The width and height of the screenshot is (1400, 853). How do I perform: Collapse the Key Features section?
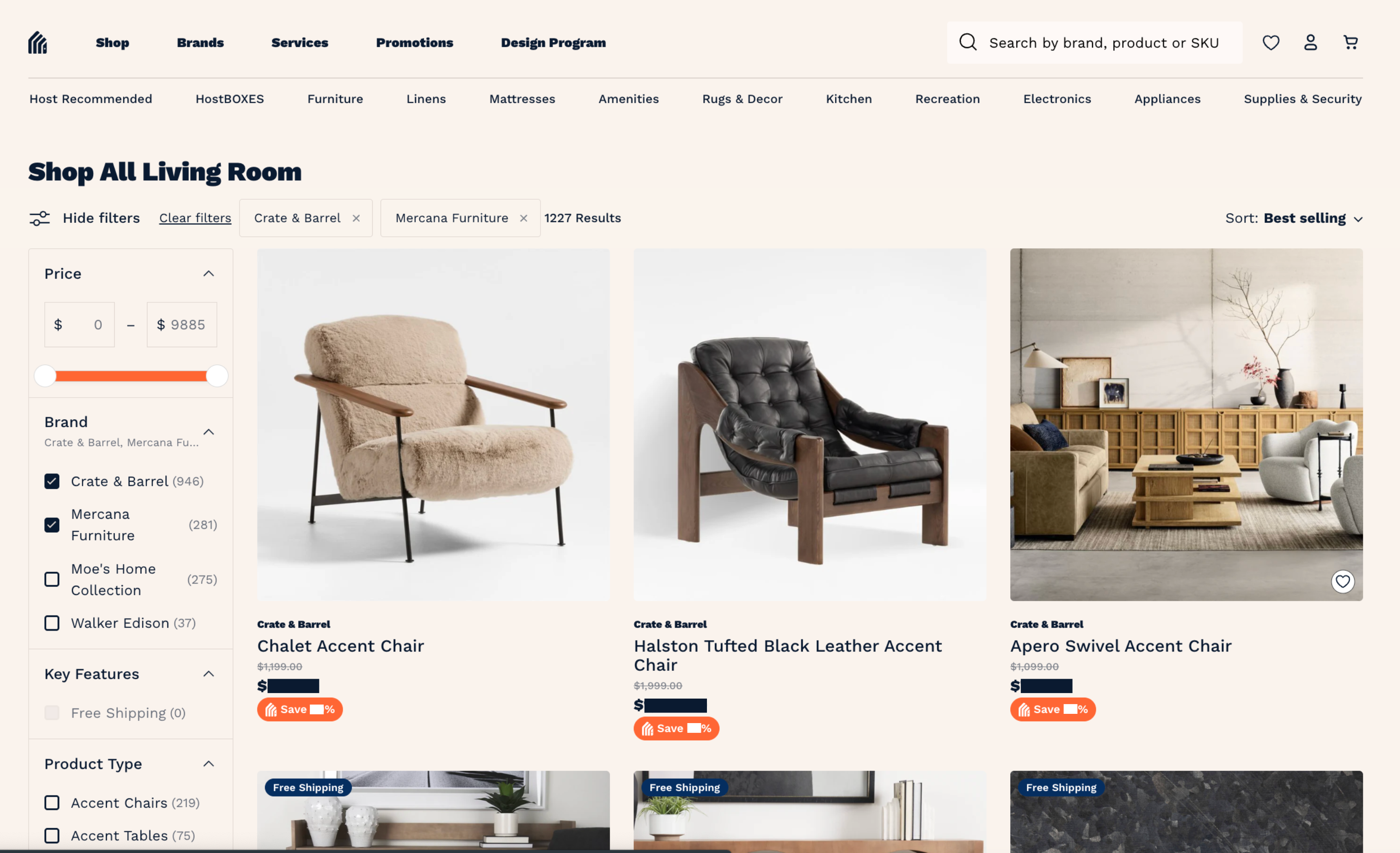tap(209, 674)
